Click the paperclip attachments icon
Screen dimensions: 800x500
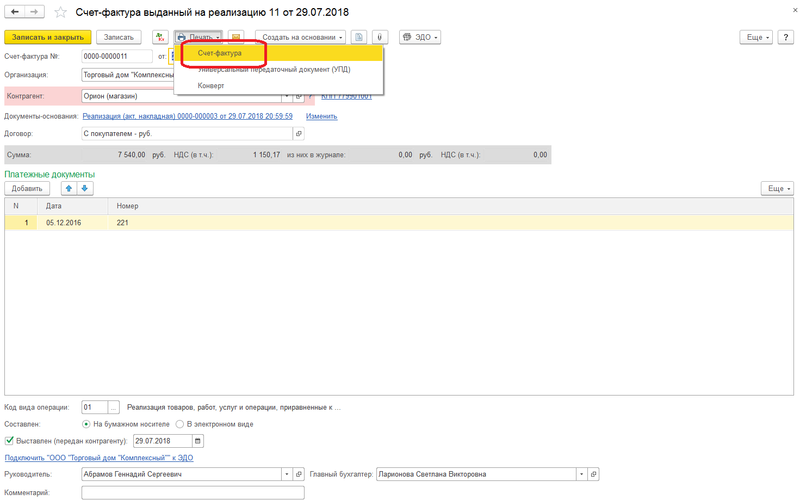[380, 37]
